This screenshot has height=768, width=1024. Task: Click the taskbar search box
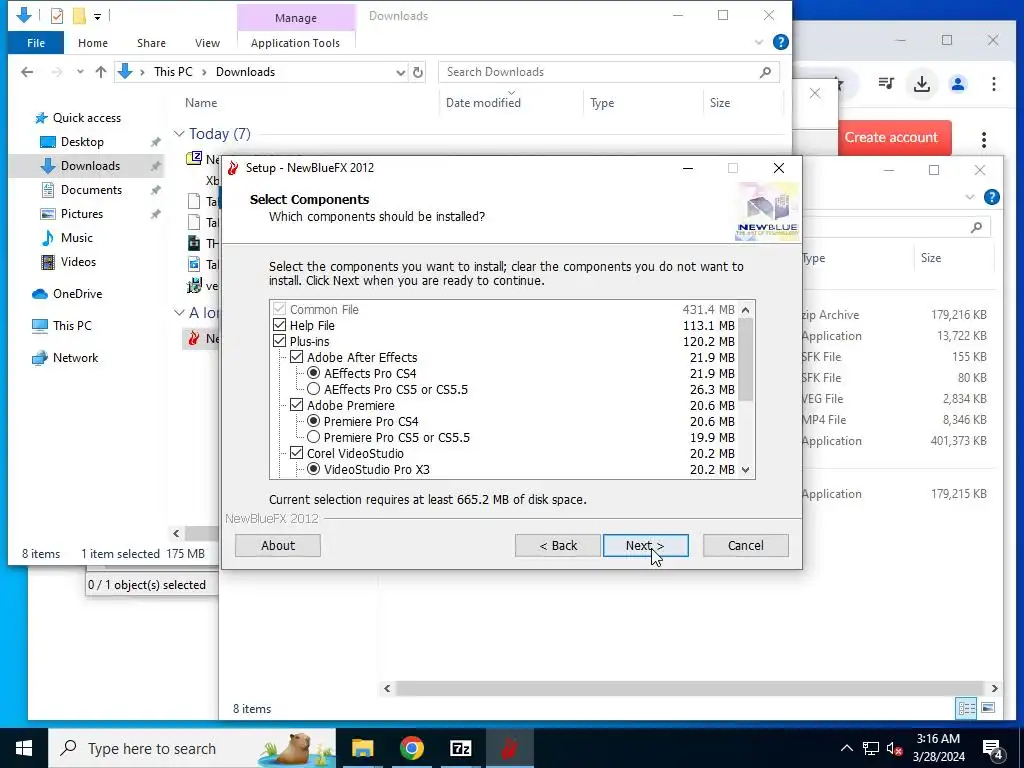pos(192,748)
